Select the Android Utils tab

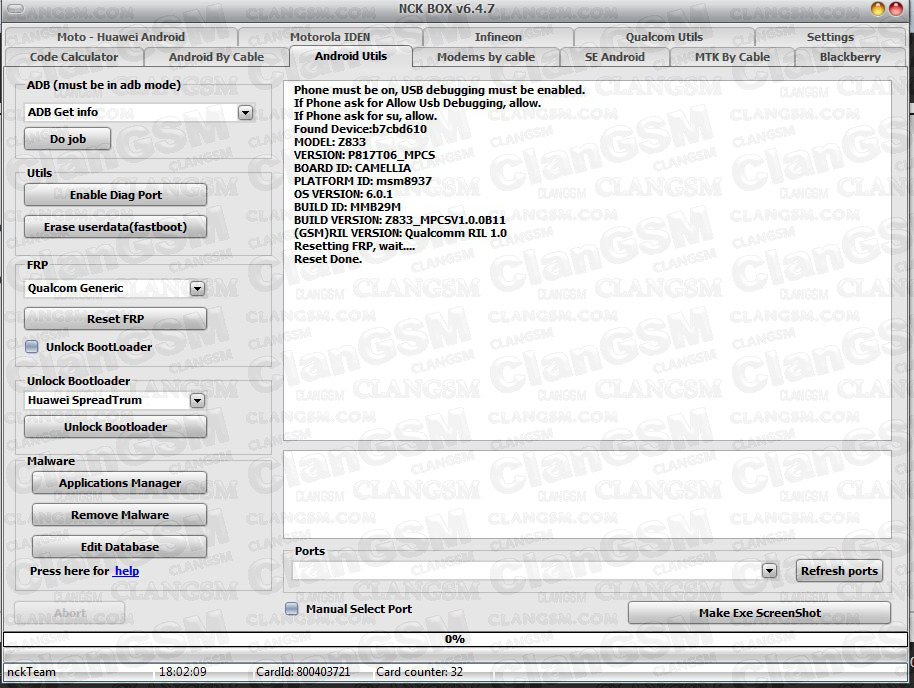pos(351,56)
